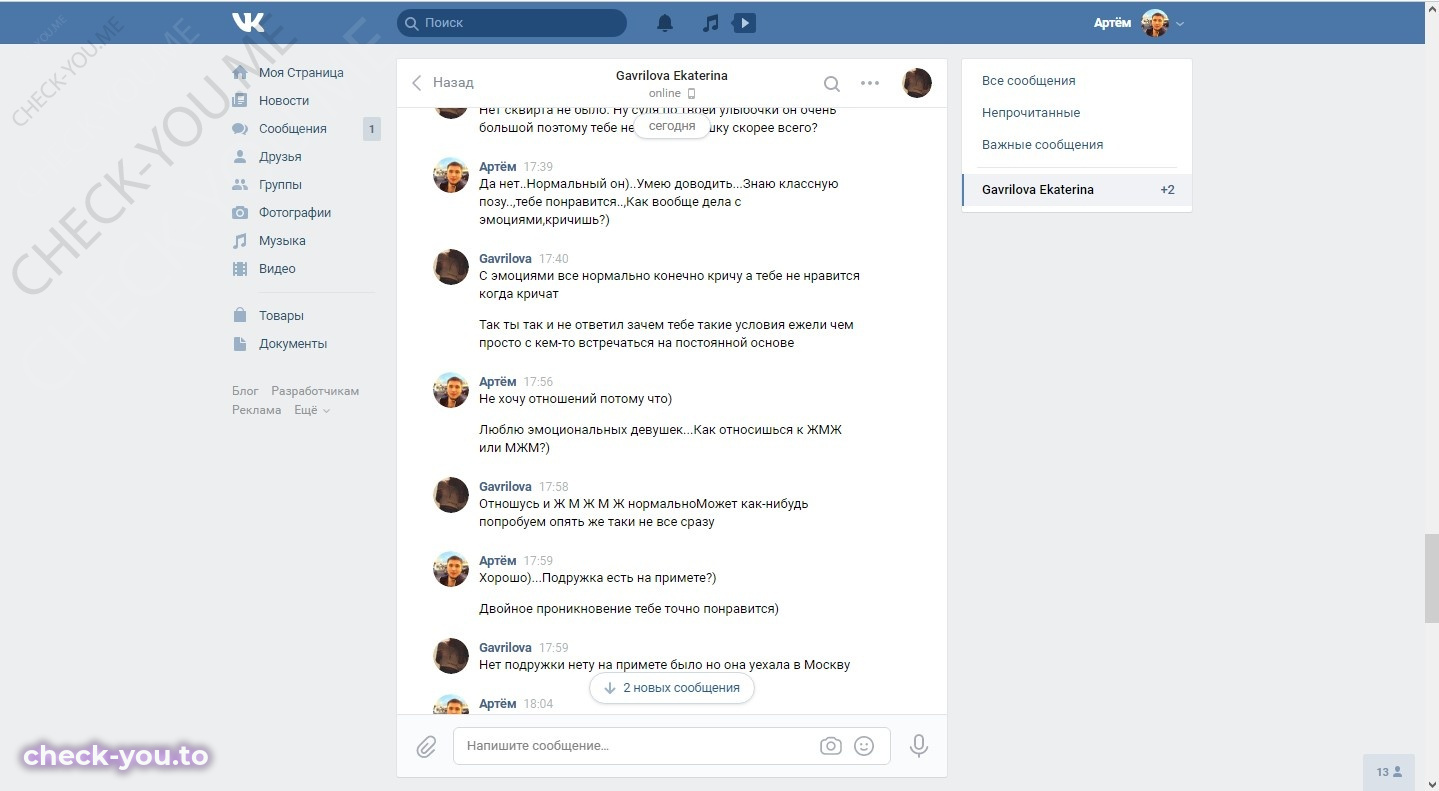Click the friends icon beside Друзья

(x=240, y=157)
